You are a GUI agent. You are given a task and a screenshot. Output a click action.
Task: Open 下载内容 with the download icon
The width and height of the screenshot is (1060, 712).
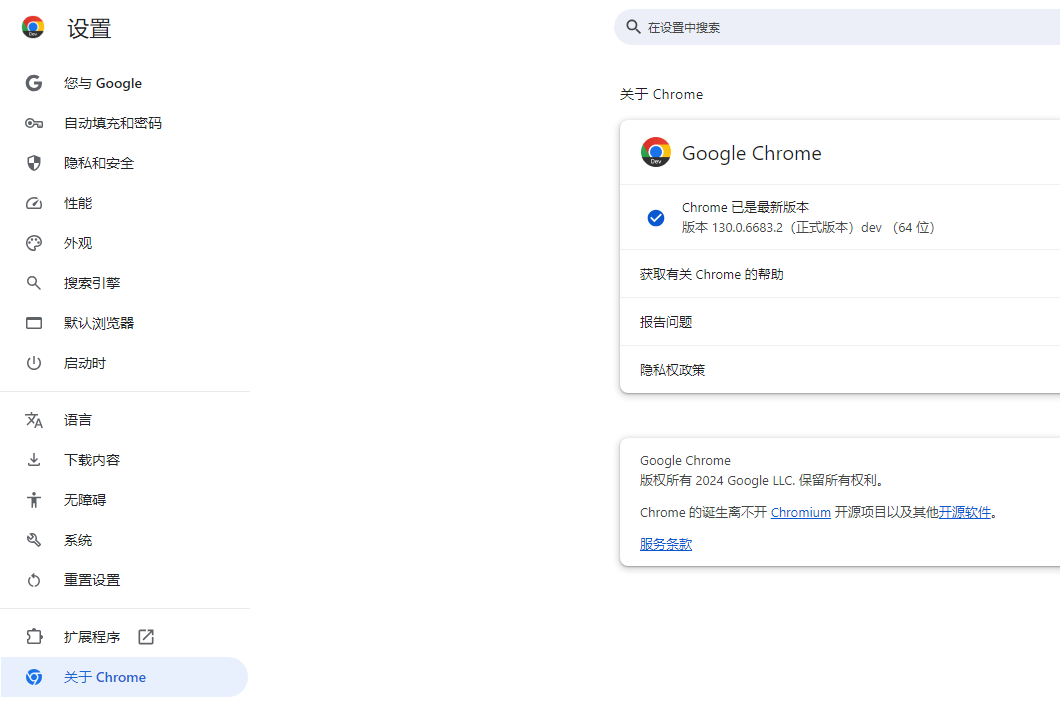pyautogui.click(x=33, y=459)
